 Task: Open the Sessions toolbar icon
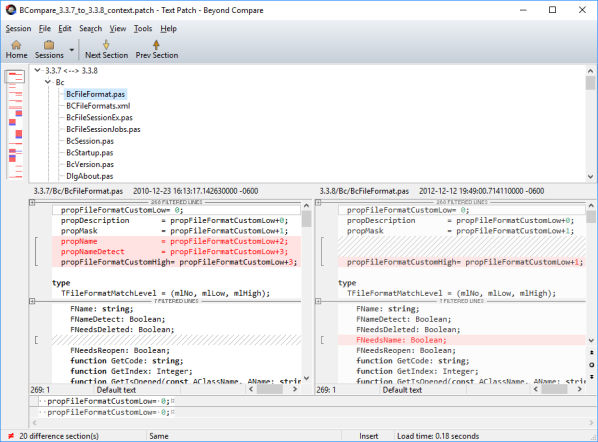(49, 50)
